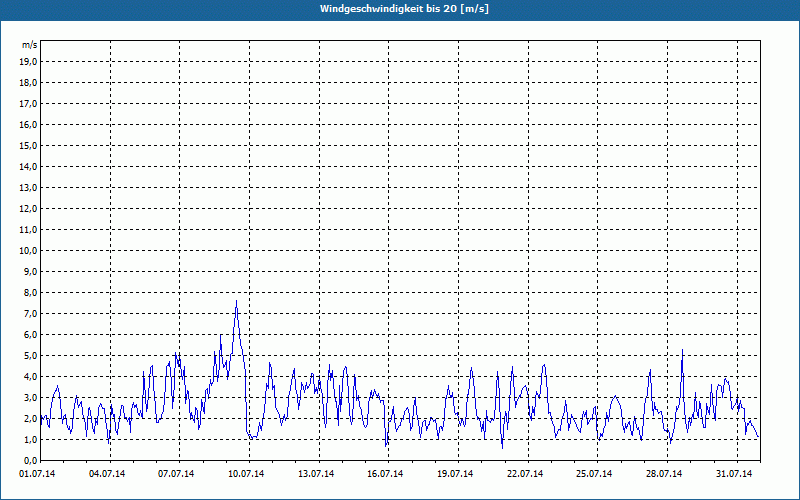The height and width of the screenshot is (500, 800).
Task: Select the 13.07.14 date label
Action: pyautogui.click(x=316, y=474)
